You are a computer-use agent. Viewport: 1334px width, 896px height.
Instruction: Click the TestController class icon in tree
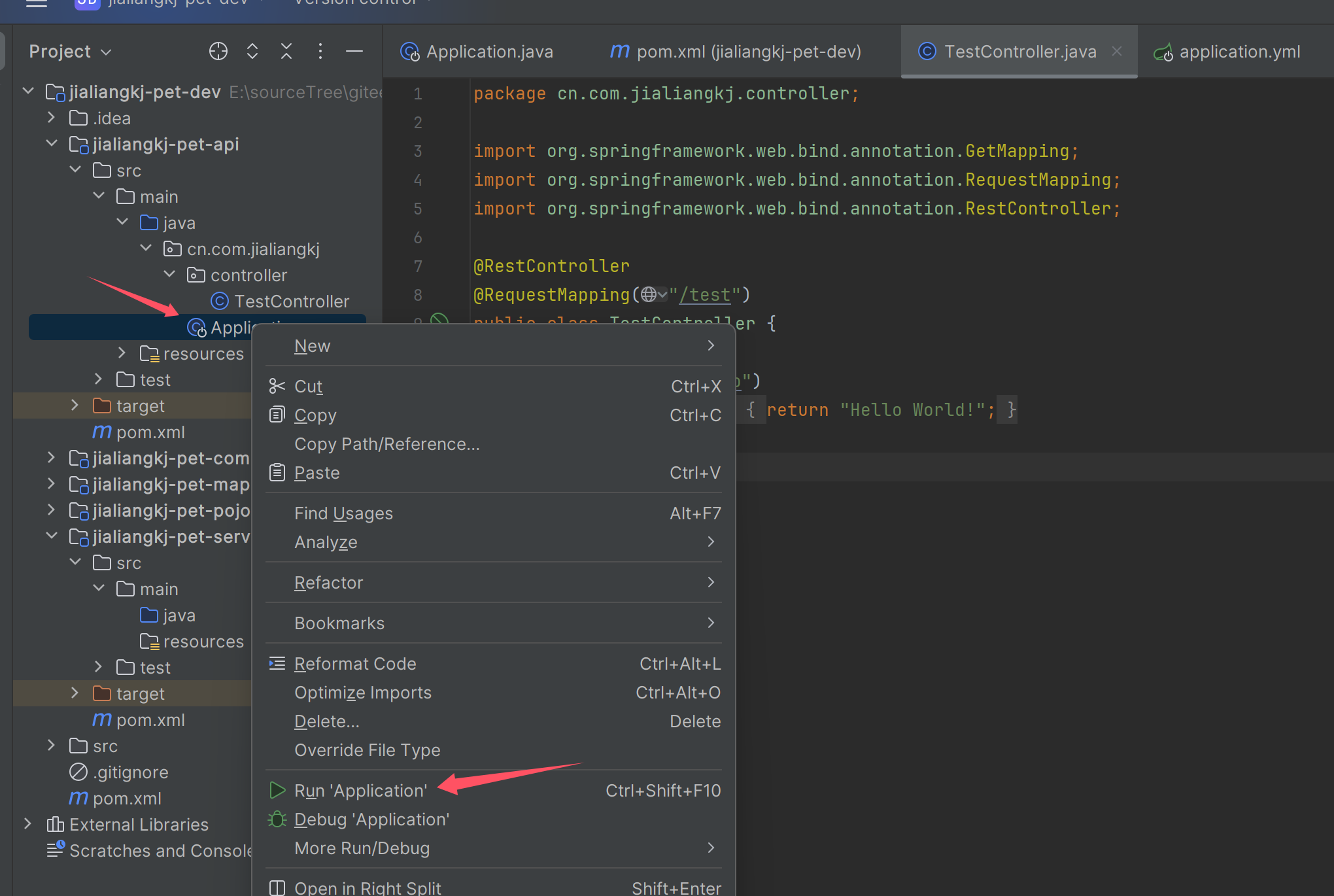click(x=220, y=301)
